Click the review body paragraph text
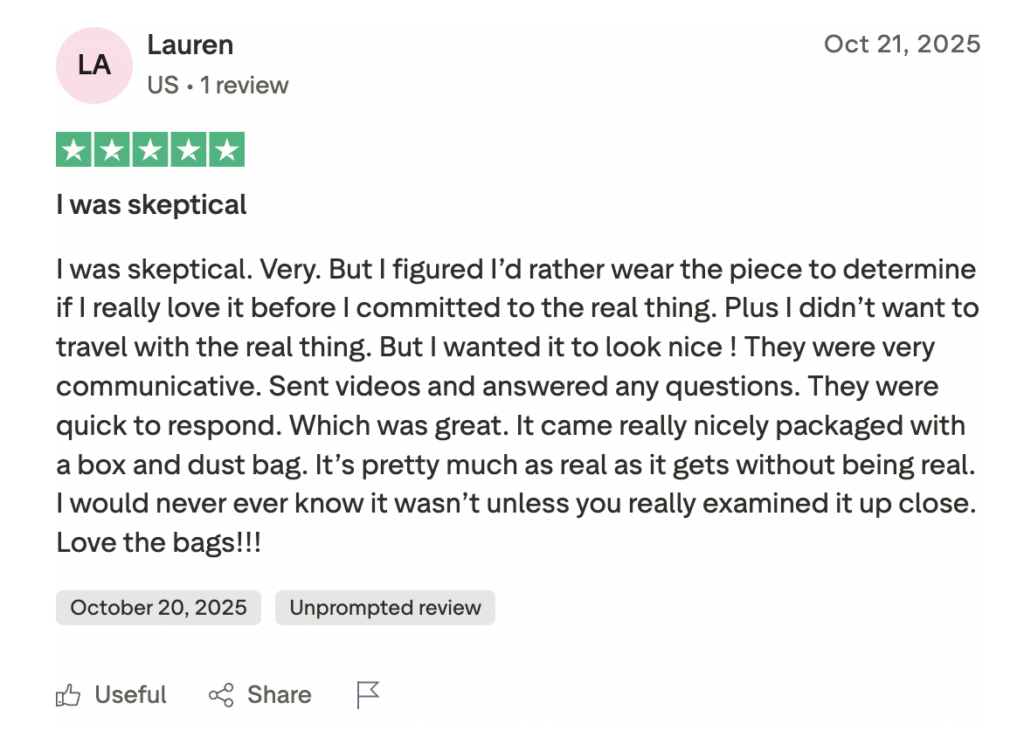Screen dimensions: 1024x737 pos(516,405)
